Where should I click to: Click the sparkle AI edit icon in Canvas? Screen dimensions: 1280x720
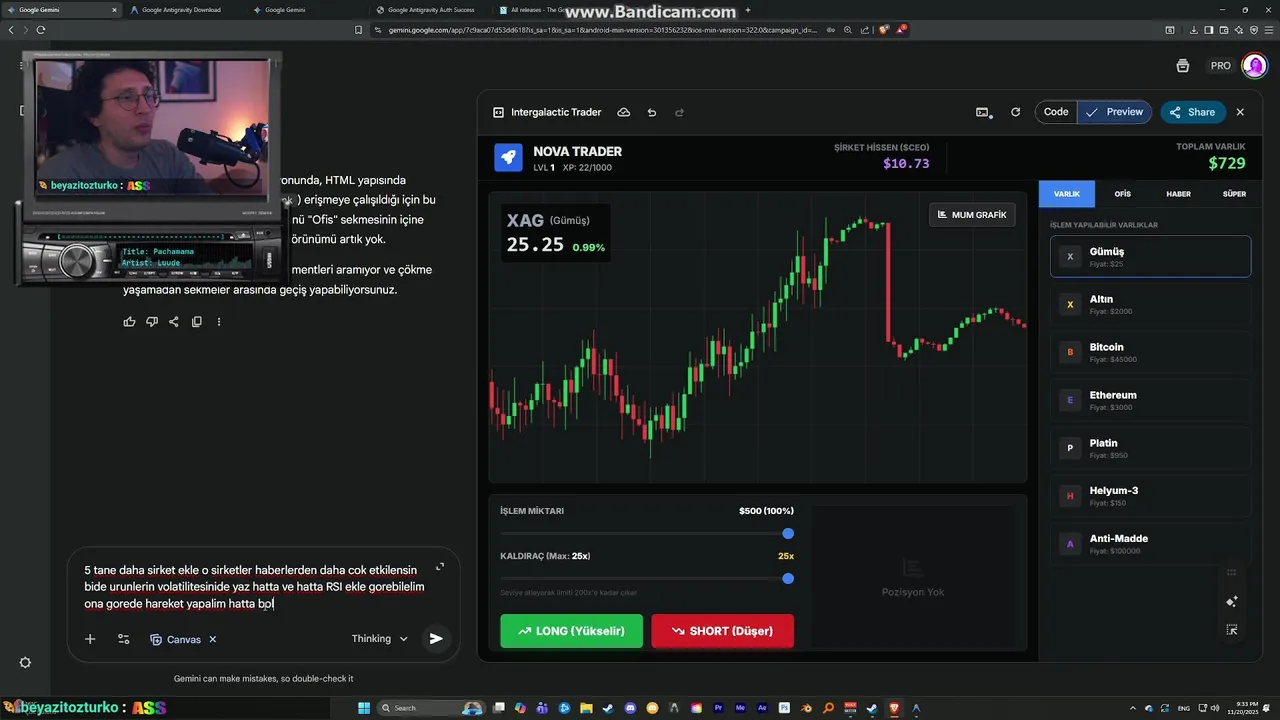pos(1232,601)
